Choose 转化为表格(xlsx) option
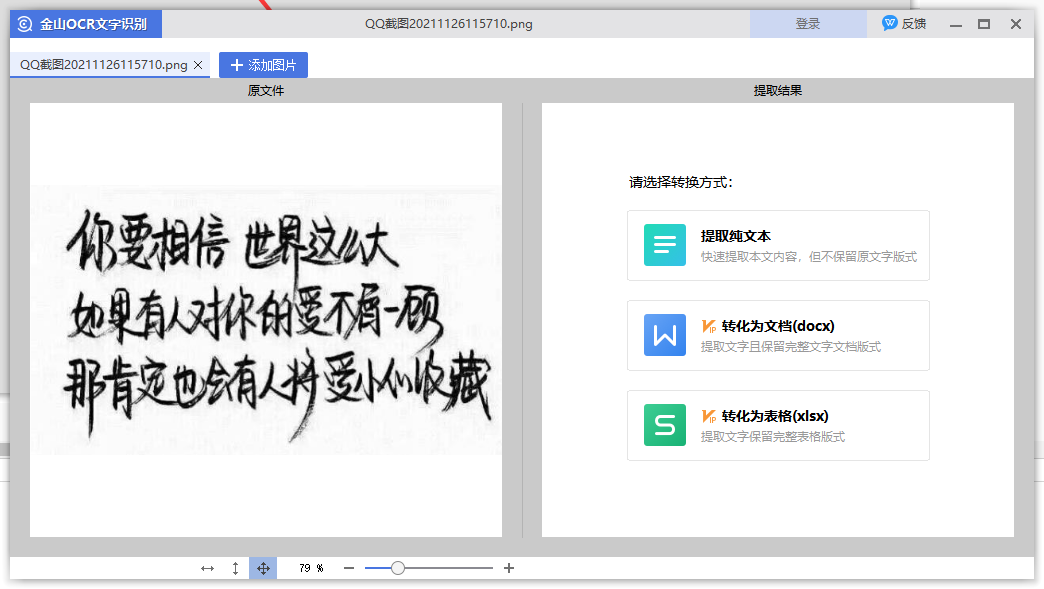The width and height of the screenshot is (1044, 589). pyautogui.click(x=778, y=425)
